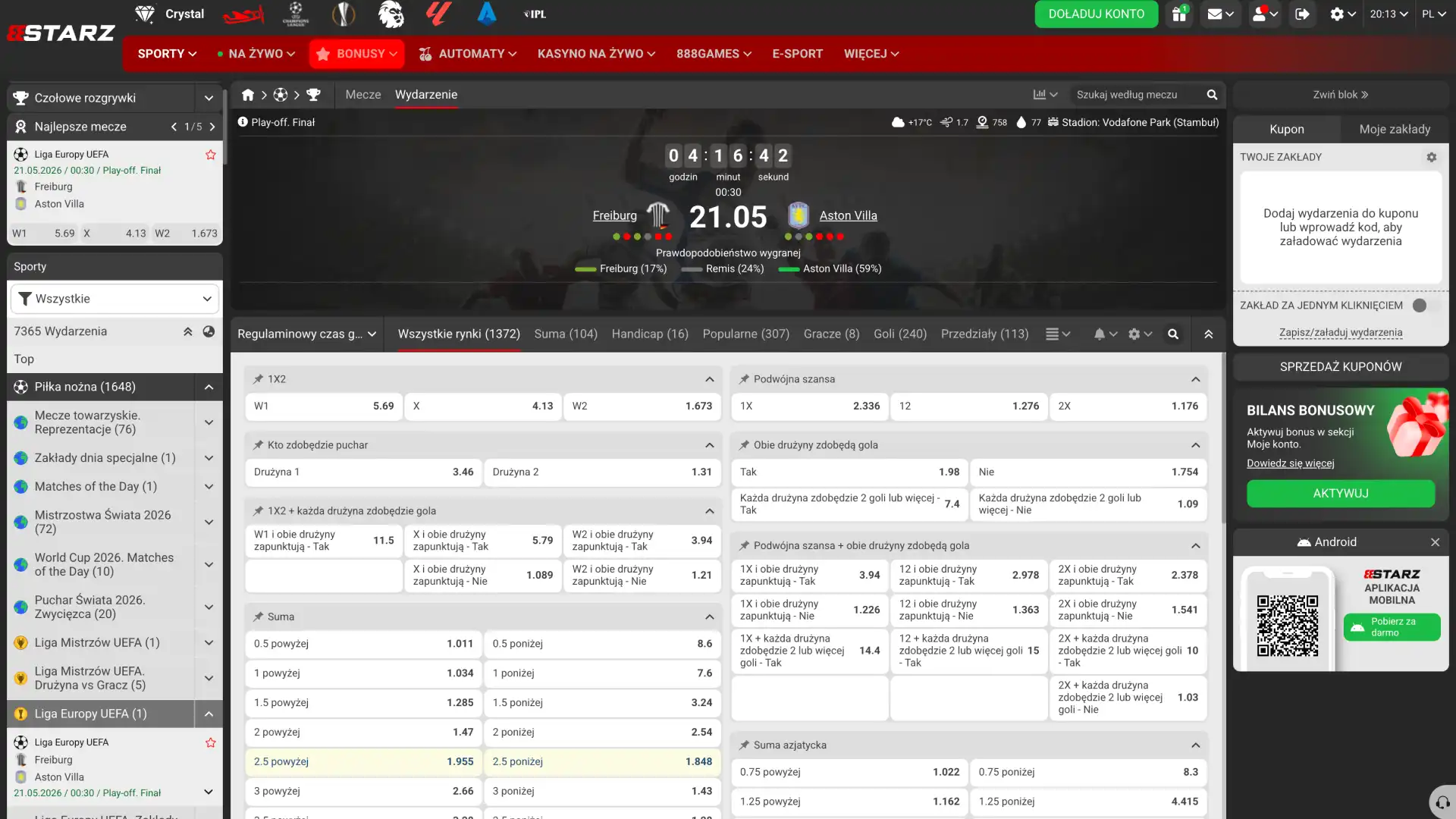
Task: Click the trophy breadcrumb icon
Action: pyautogui.click(x=313, y=95)
